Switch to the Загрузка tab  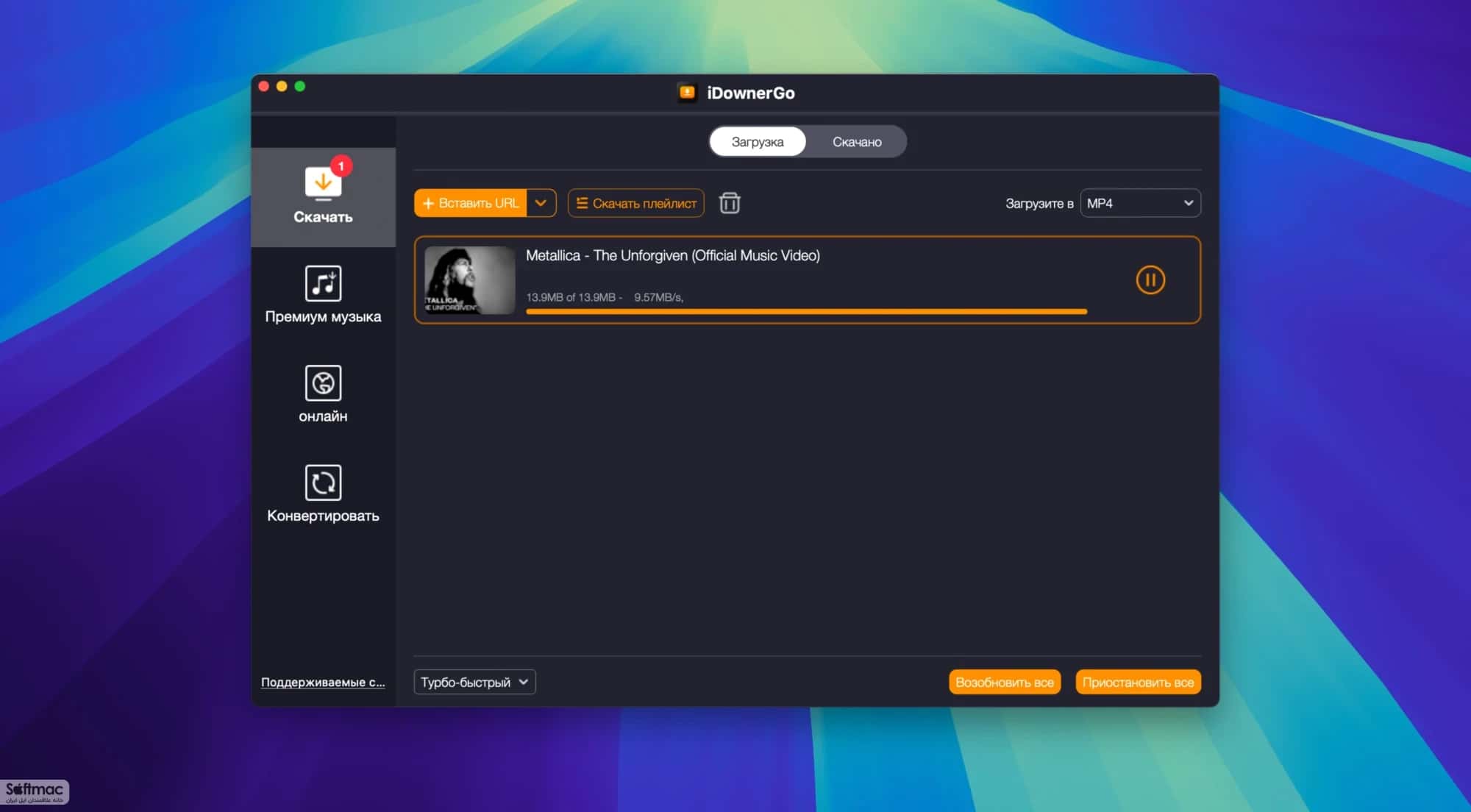tap(758, 142)
